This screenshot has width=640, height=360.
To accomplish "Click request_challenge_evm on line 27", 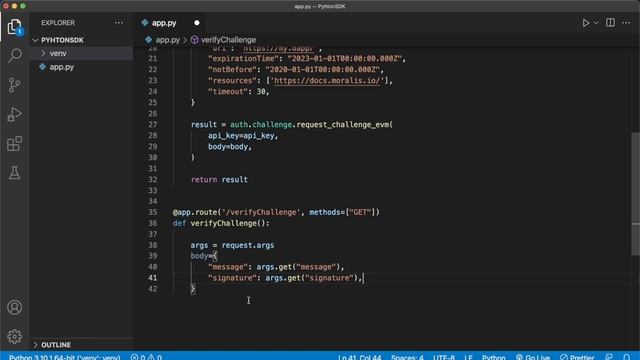I will pyautogui.click(x=342, y=124).
